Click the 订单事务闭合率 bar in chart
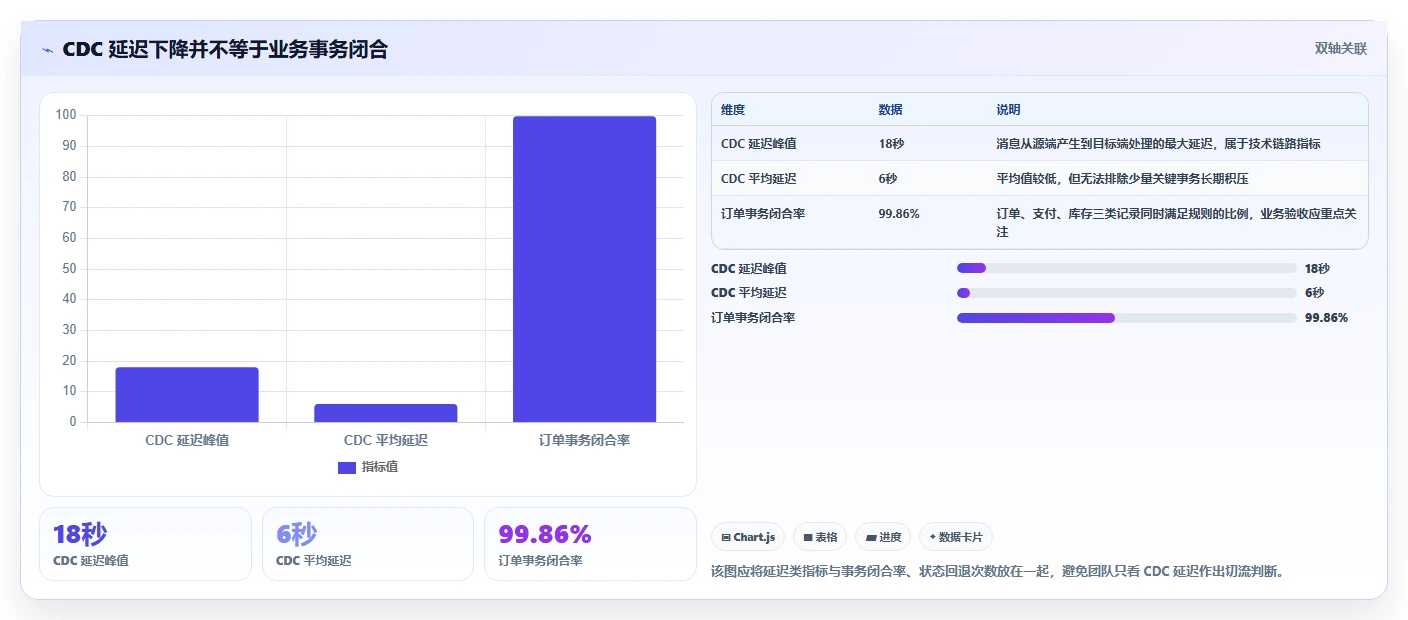Image resolution: width=1408 pixels, height=620 pixels. click(x=584, y=269)
